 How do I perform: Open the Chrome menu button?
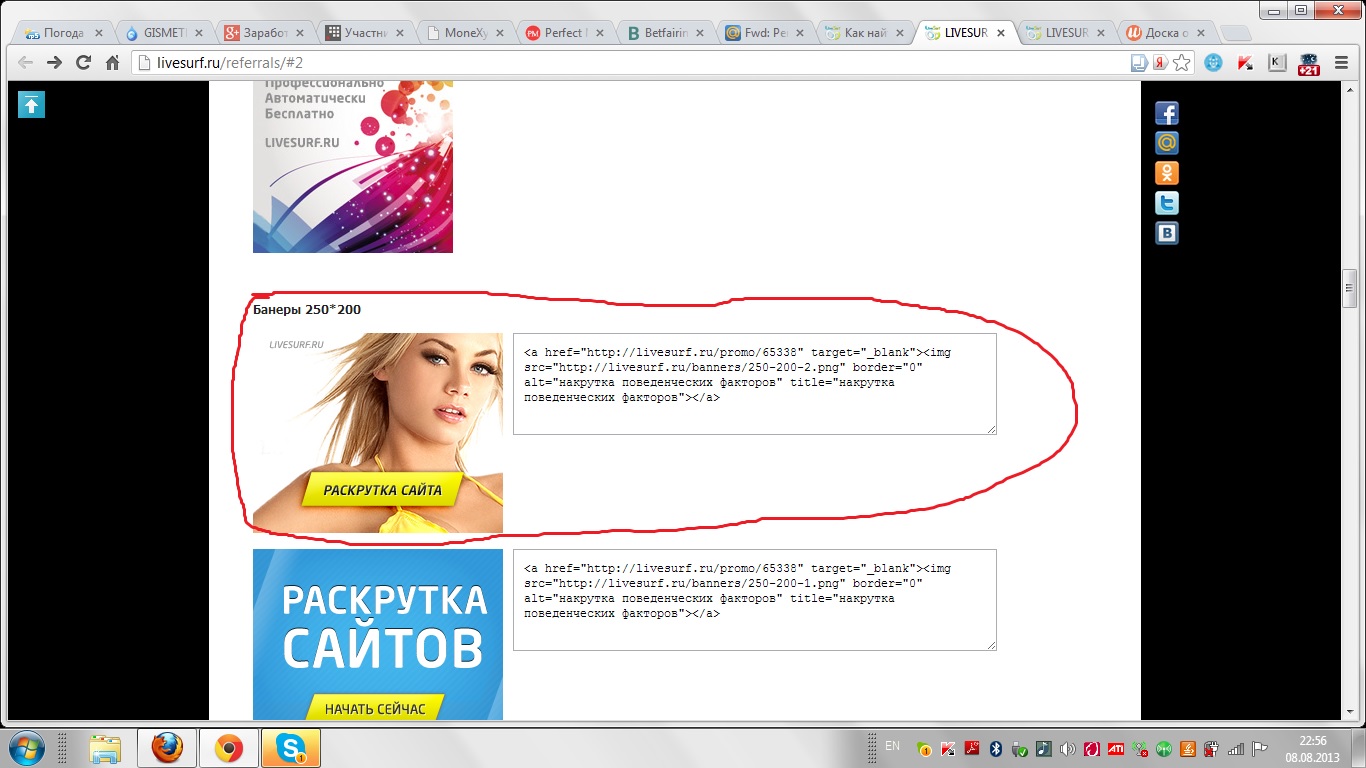[x=1342, y=63]
